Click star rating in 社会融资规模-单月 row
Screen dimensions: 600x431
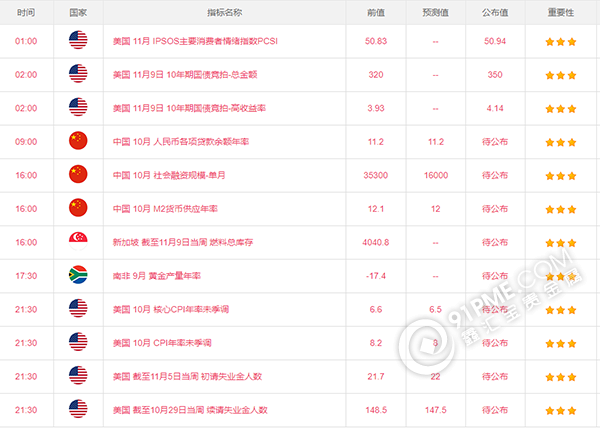pos(560,175)
